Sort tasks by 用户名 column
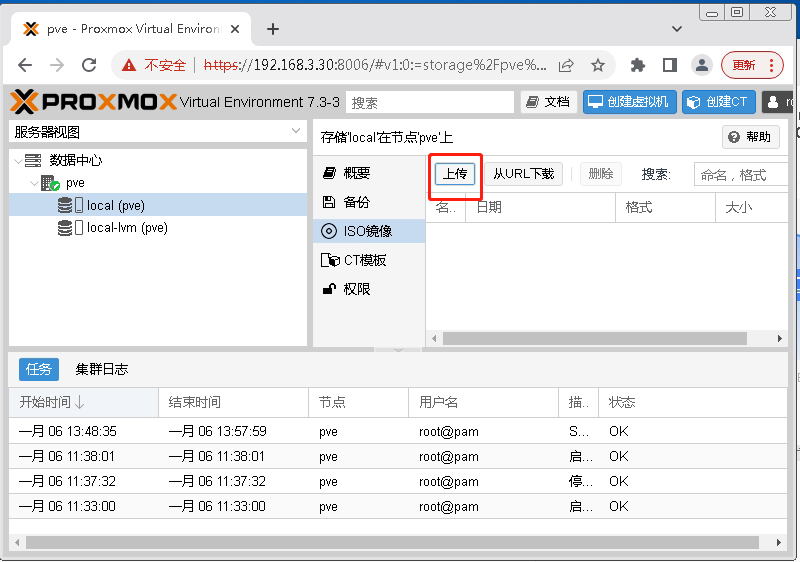This screenshot has width=800, height=562. [x=484, y=402]
